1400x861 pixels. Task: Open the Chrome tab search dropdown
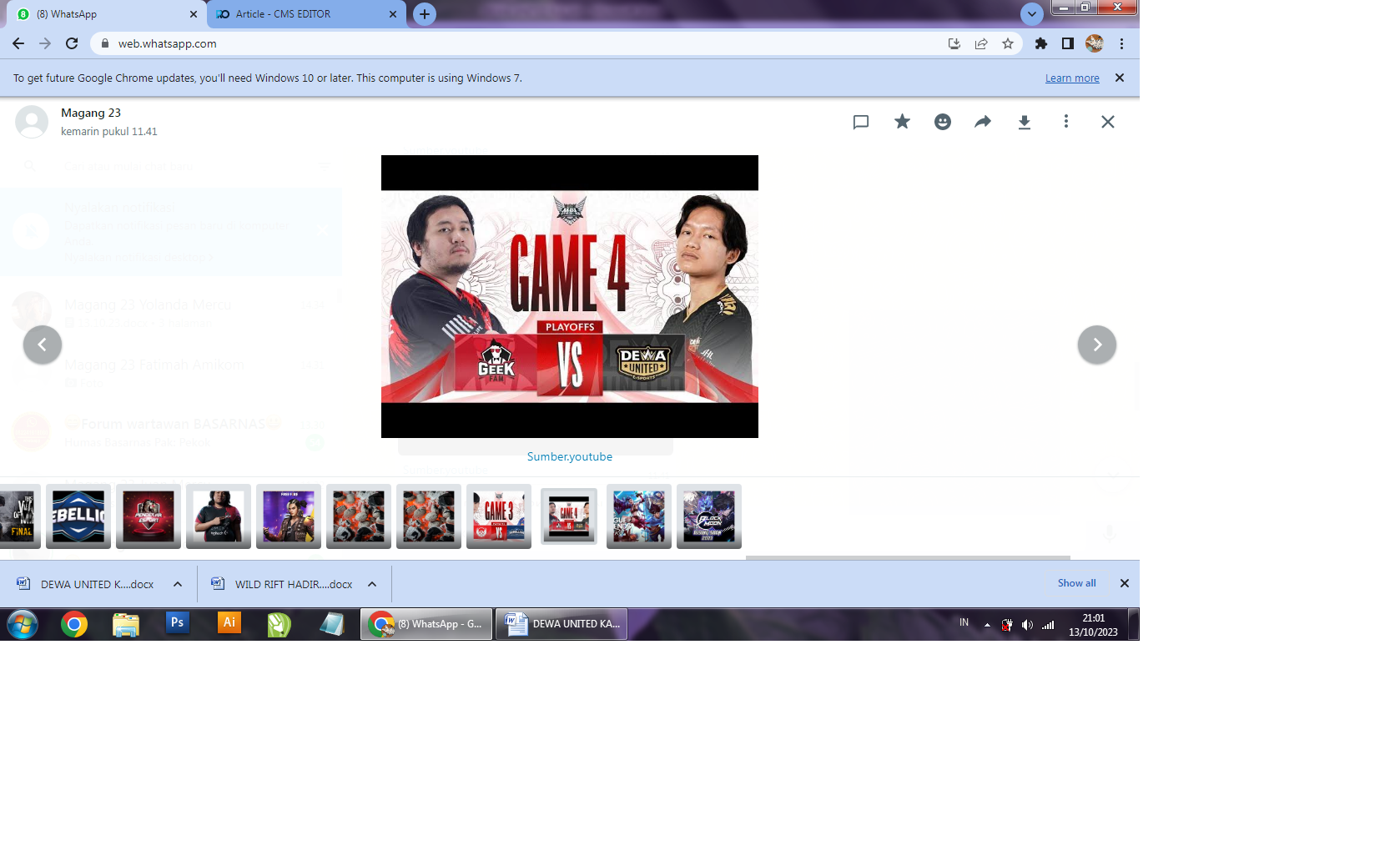pyautogui.click(x=1032, y=14)
